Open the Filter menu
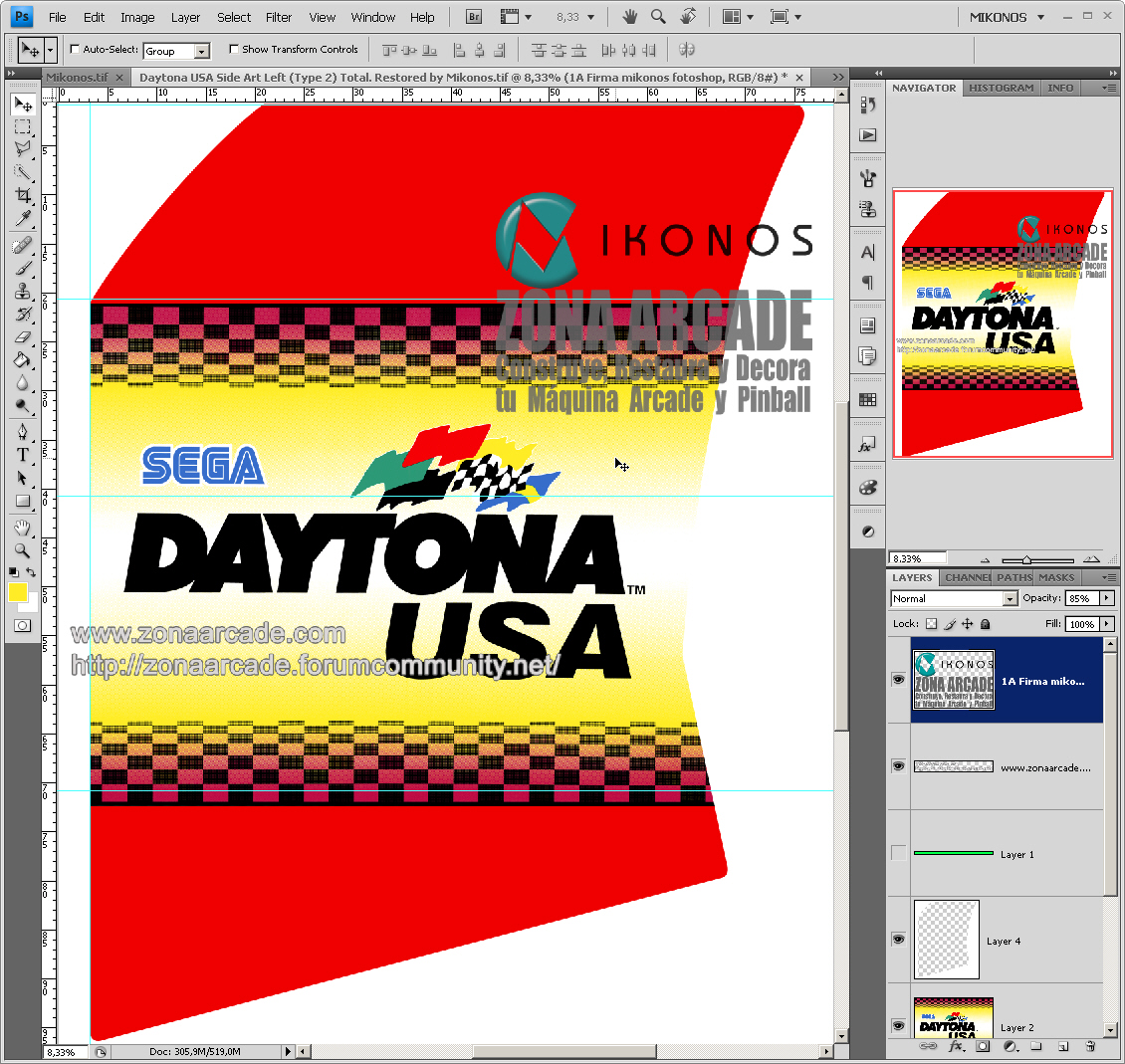Screen dimensions: 1125x1064 pos(279,17)
